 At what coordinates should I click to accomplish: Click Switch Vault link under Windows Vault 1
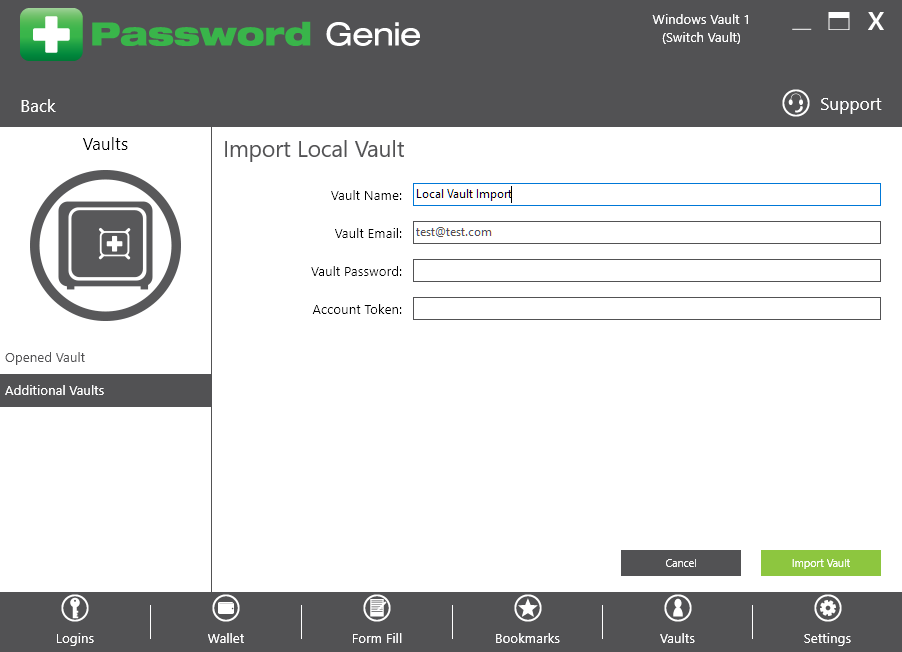tap(701, 37)
